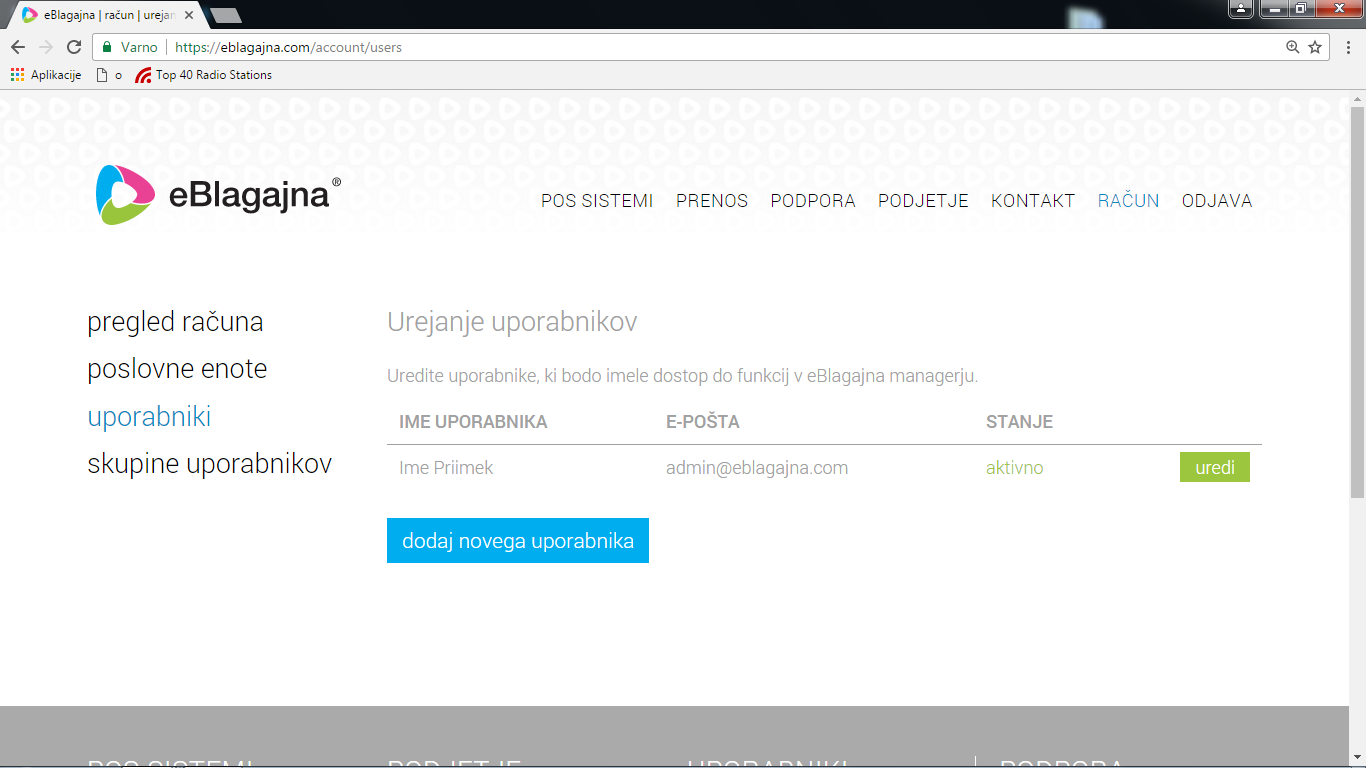The image size is (1366, 768).
Task: Reload the page with refresh icon
Action: (74, 47)
